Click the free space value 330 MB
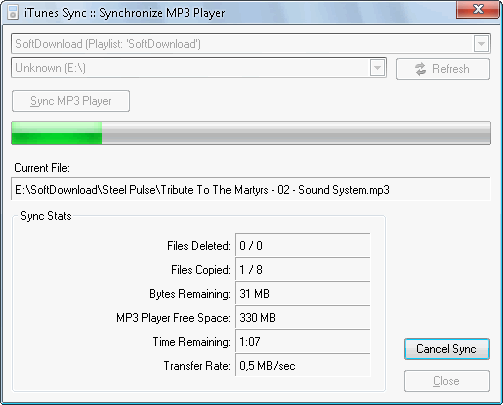Image resolution: width=503 pixels, height=405 pixels. (x=303, y=318)
